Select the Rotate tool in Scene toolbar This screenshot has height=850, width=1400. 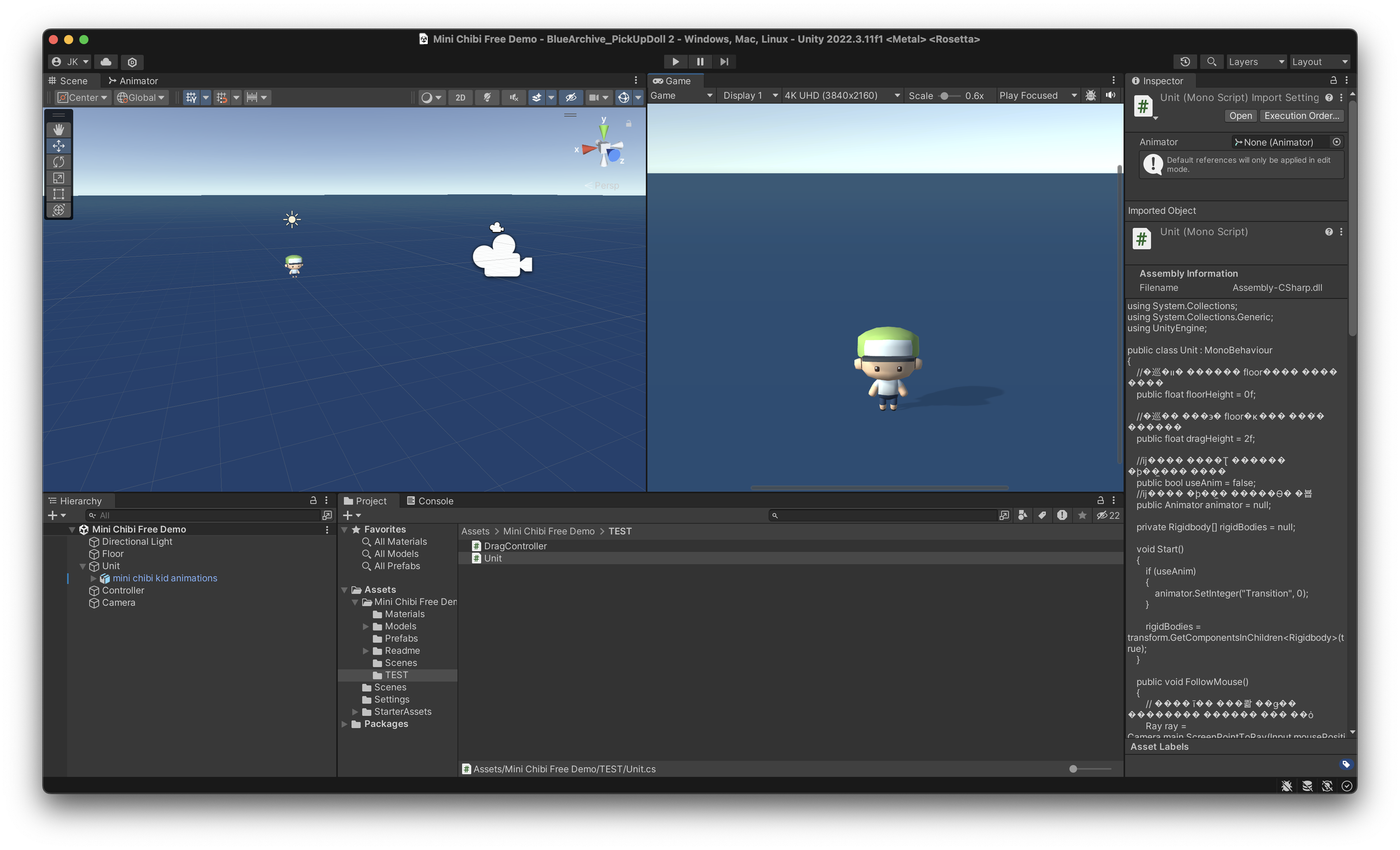click(x=59, y=162)
